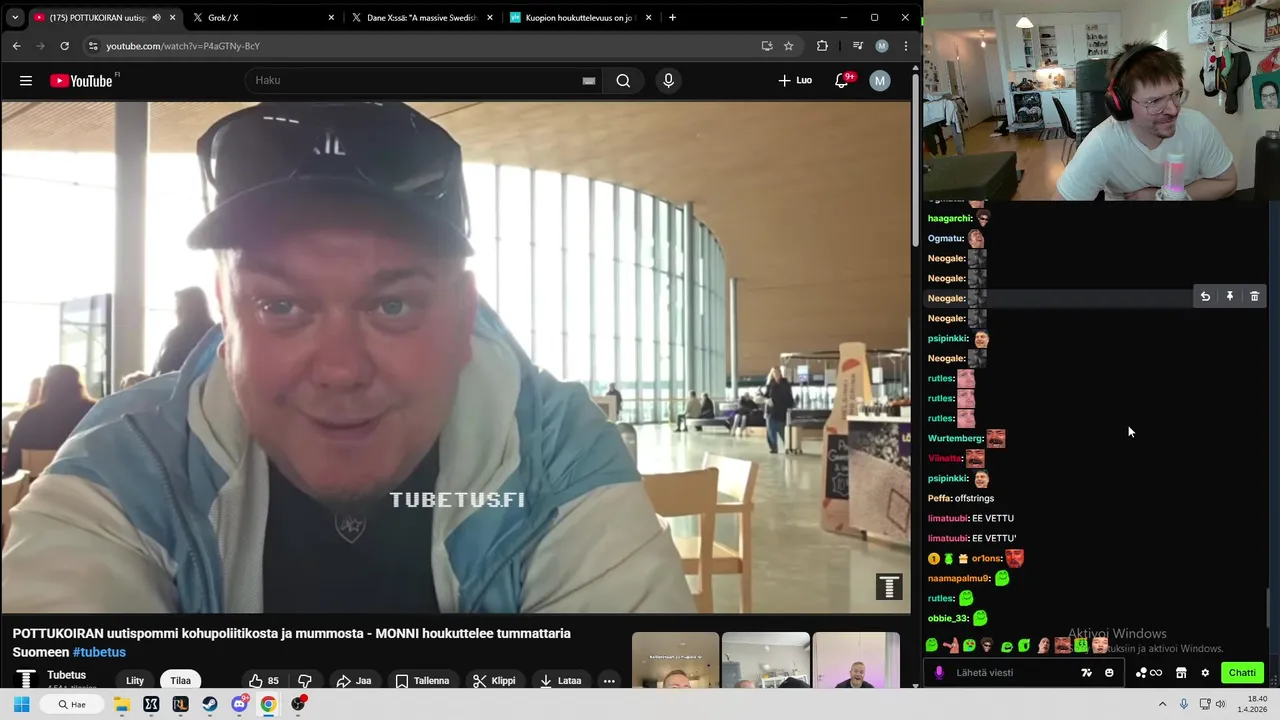Click the Luo create button
Image resolution: width=1280 pixels, height=720 pixels.
pyautogui.click(x=795, y=81)
